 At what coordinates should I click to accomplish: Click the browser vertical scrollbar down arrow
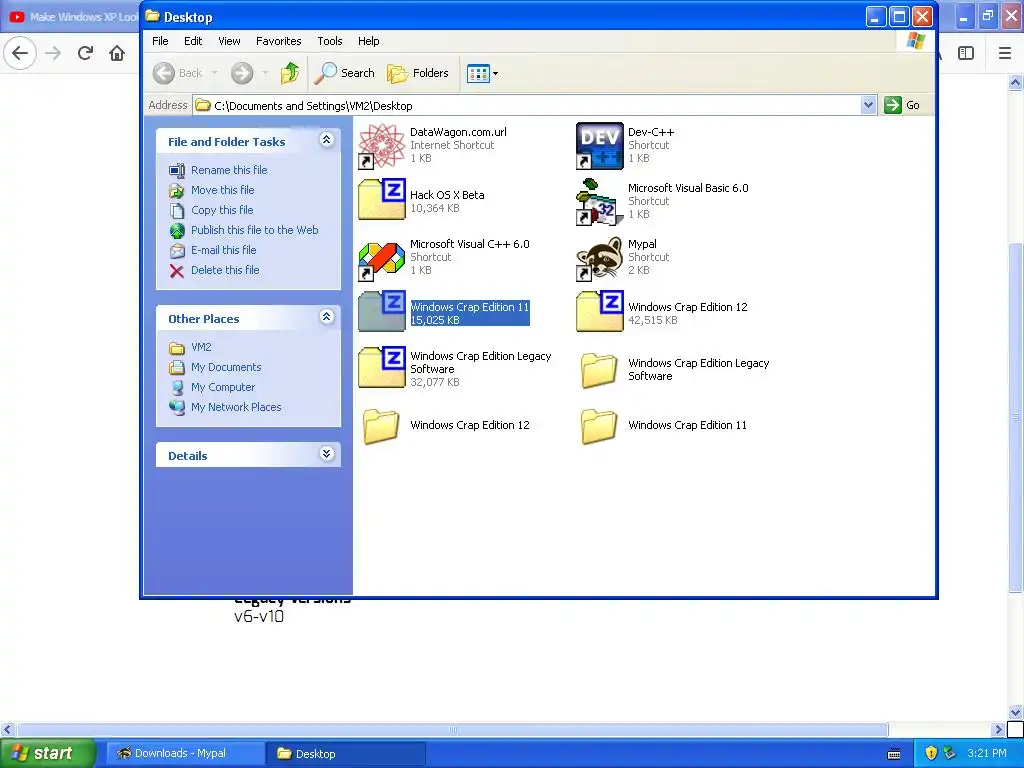point(1015,712)
